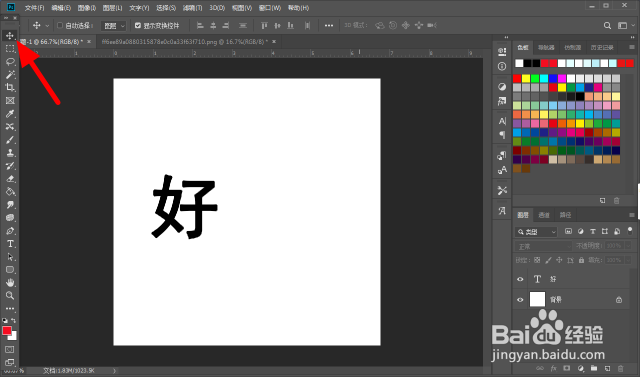Switch to the png document tab

pos(184,42)
